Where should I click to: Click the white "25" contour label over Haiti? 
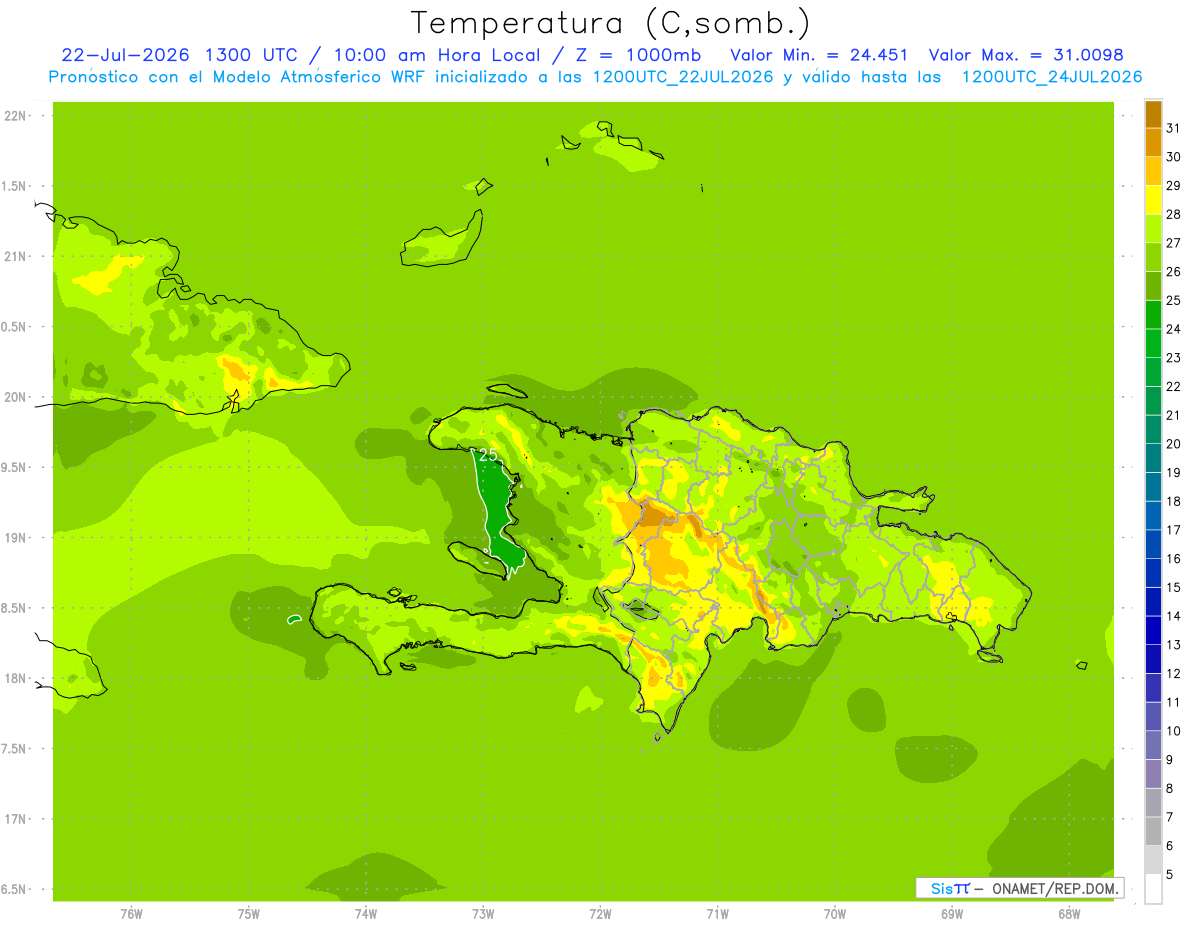coord(488,455)
